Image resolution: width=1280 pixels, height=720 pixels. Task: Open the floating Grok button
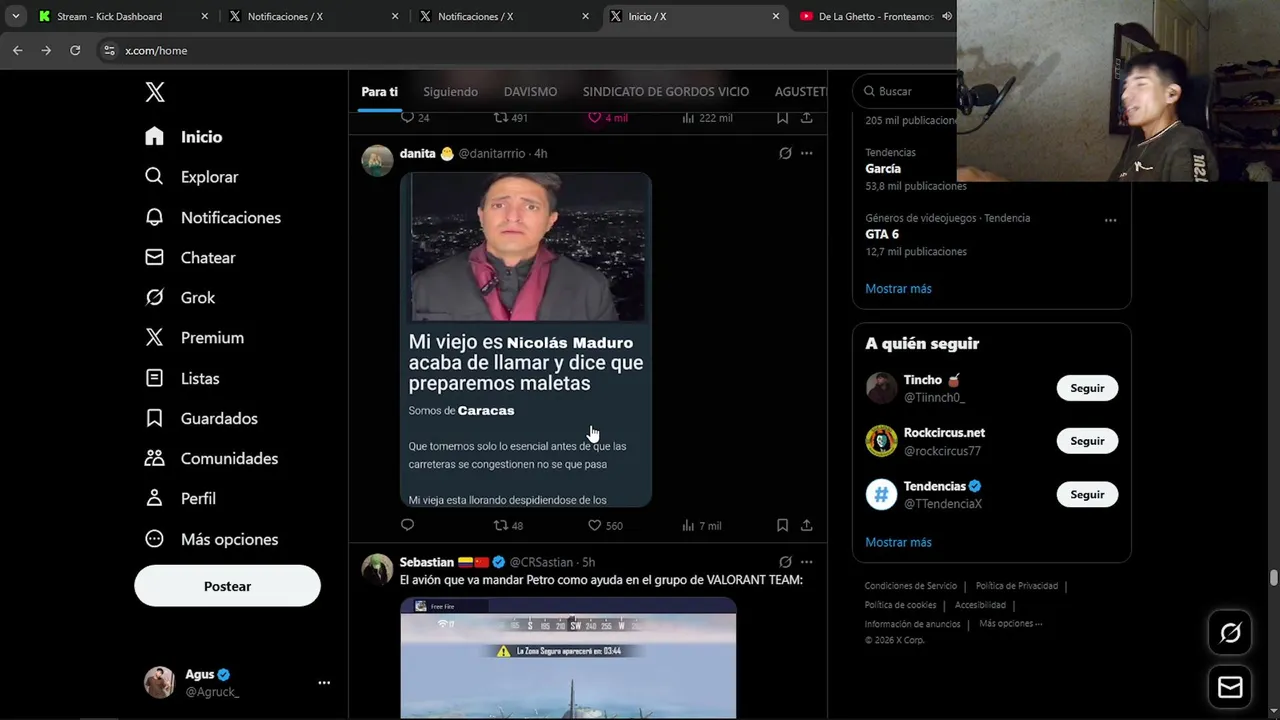click(1230, 633)
